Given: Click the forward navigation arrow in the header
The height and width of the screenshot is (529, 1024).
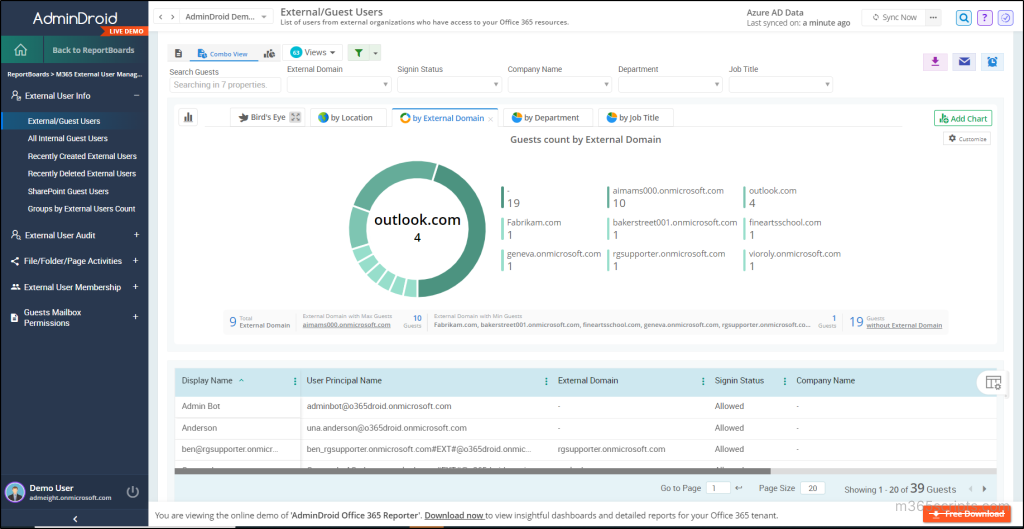Looking at the screenshot, I should 172,16.
